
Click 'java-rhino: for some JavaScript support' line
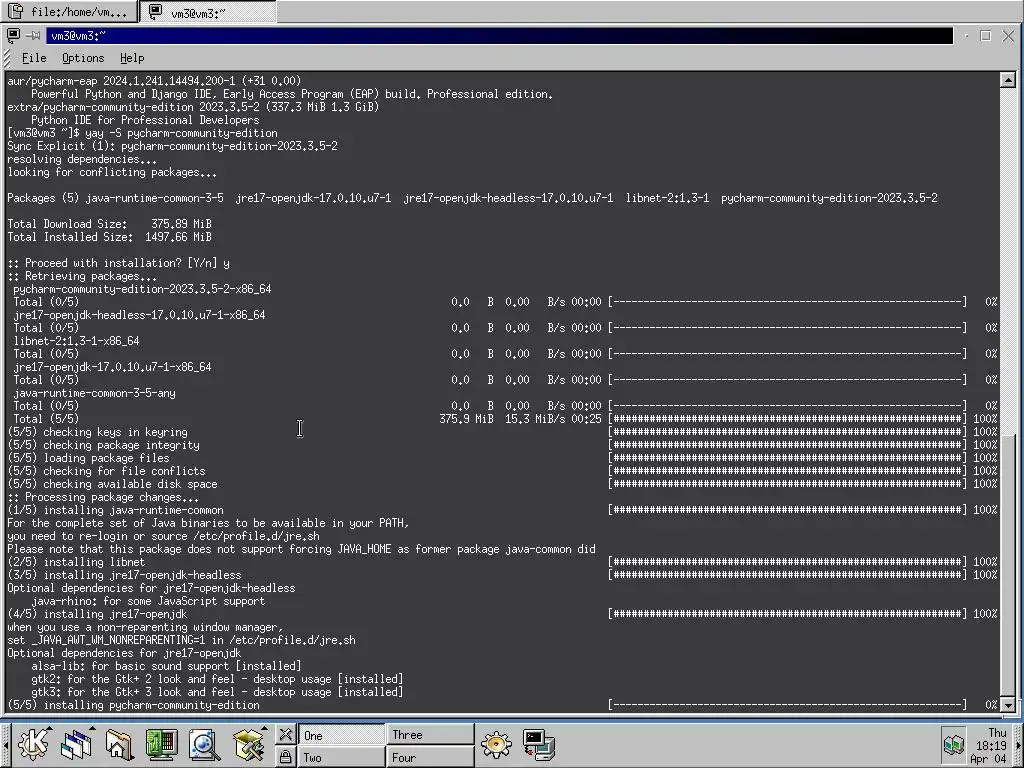pos(148,601)
